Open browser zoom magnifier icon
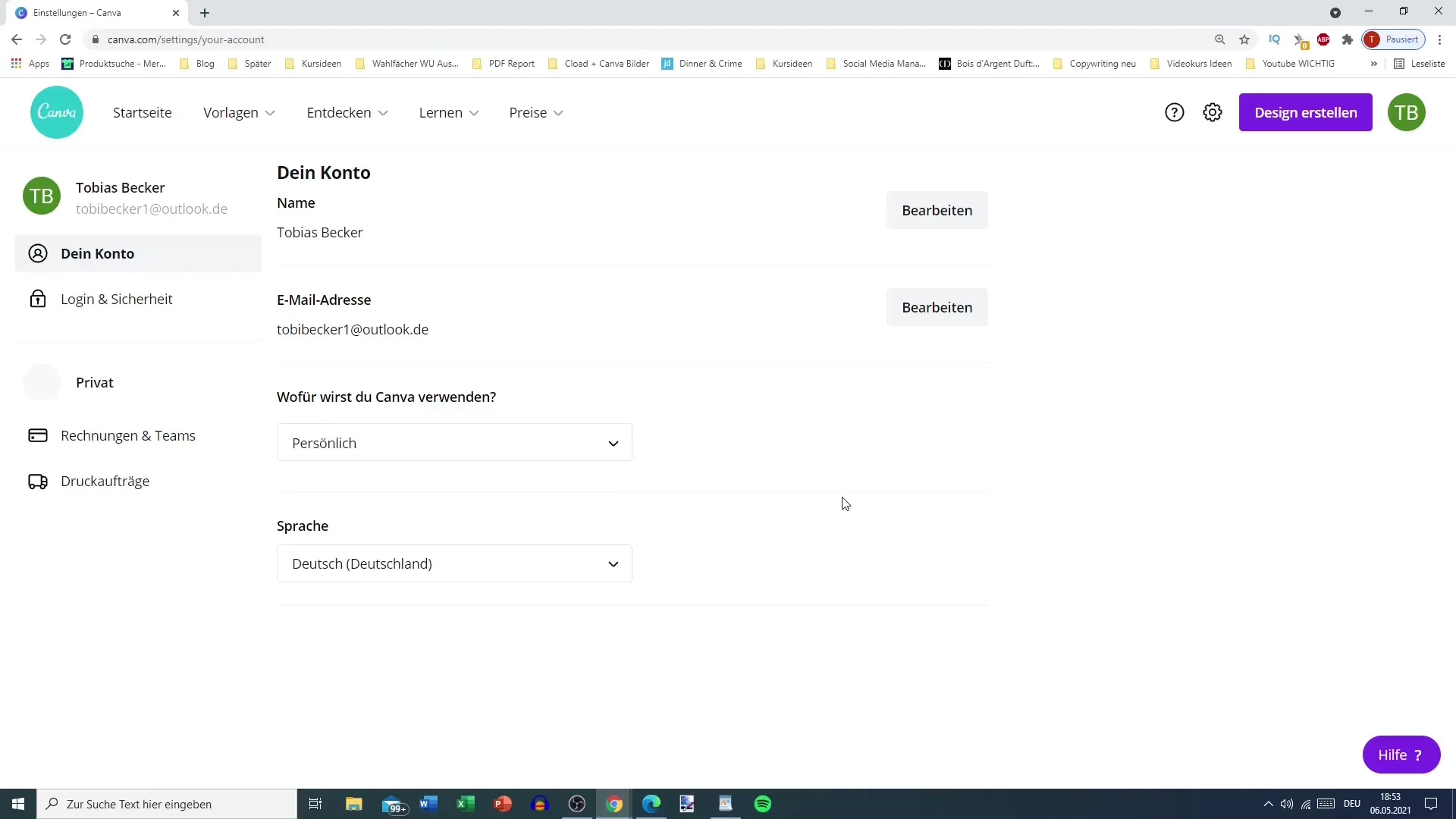Screen dimensions: 1456x819 [1220, 39]
